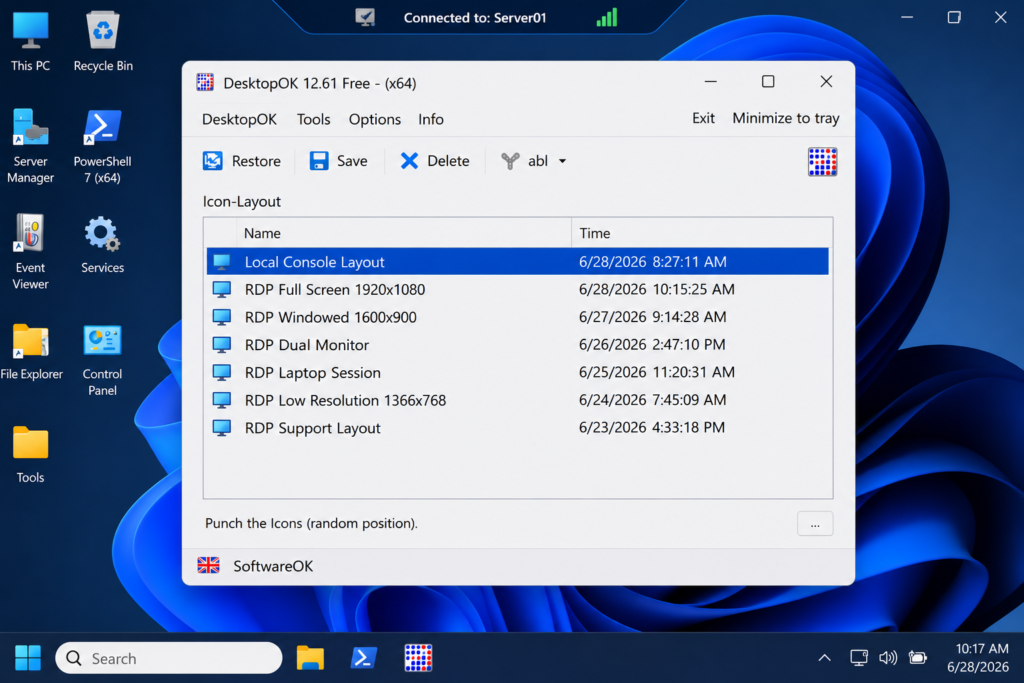Click monitor icon beside RDP Support Layout
Viewport: 1024px width, 683px height.
click(222, 428)
